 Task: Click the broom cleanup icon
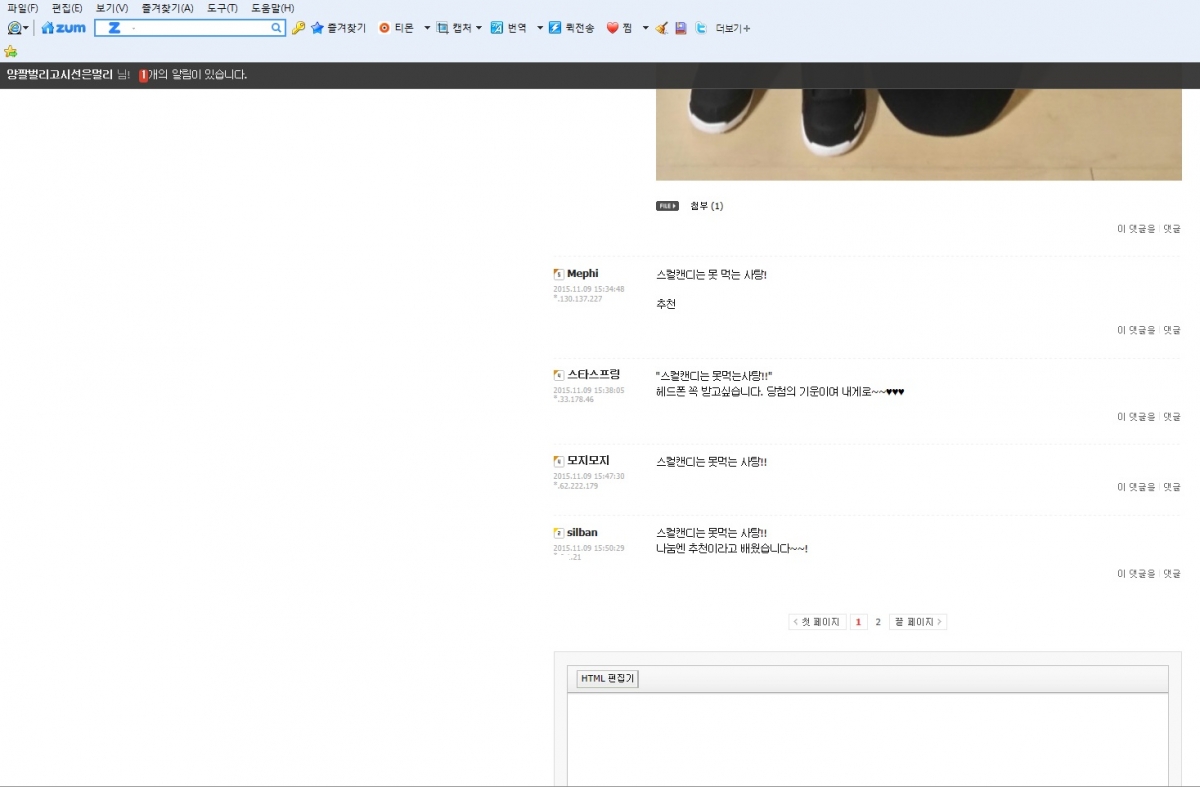point(662,28)
